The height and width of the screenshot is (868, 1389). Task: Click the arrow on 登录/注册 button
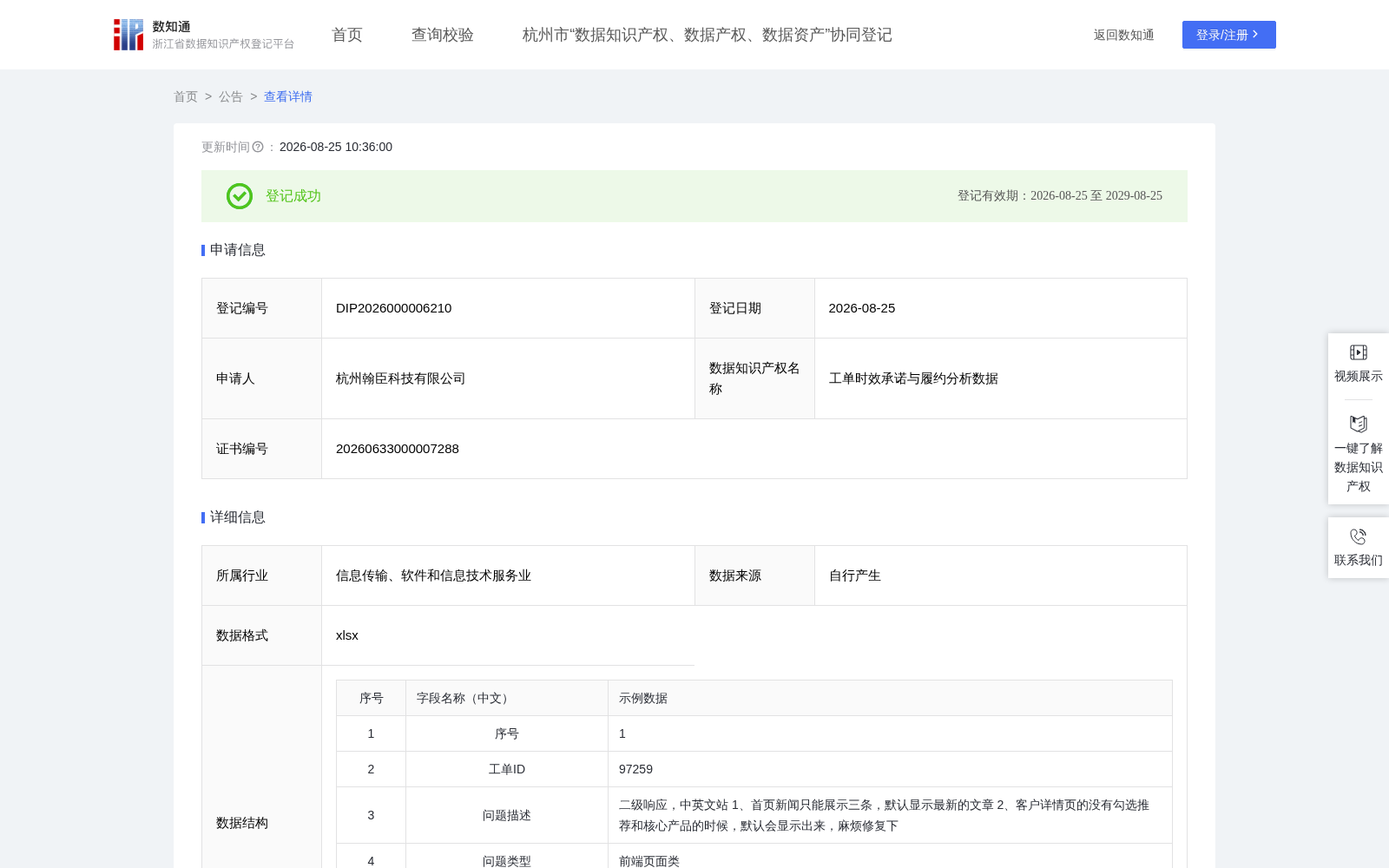coord(1255,35)
